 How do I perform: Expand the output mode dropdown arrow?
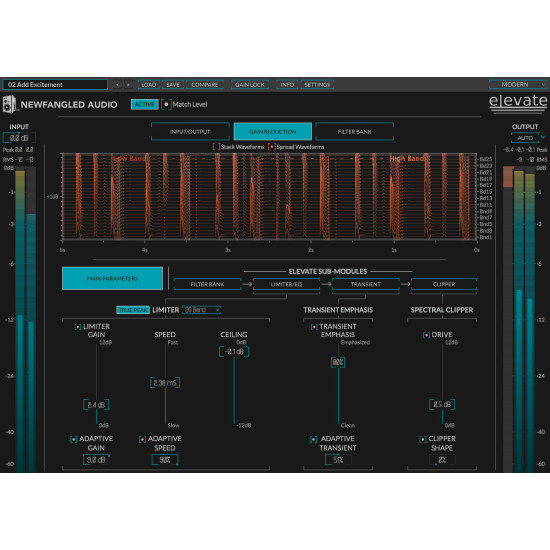pyautogui.click(x=543, y=137)
